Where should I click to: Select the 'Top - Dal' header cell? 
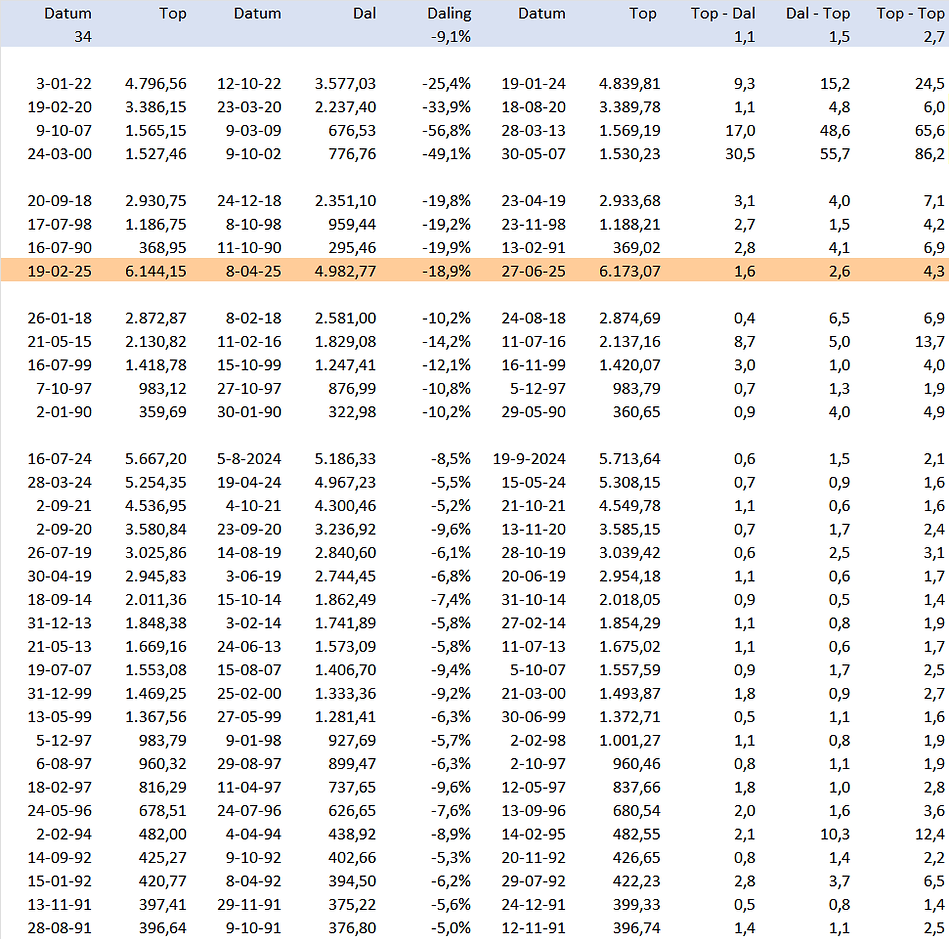pyautogui.click(x=723, y=13)
